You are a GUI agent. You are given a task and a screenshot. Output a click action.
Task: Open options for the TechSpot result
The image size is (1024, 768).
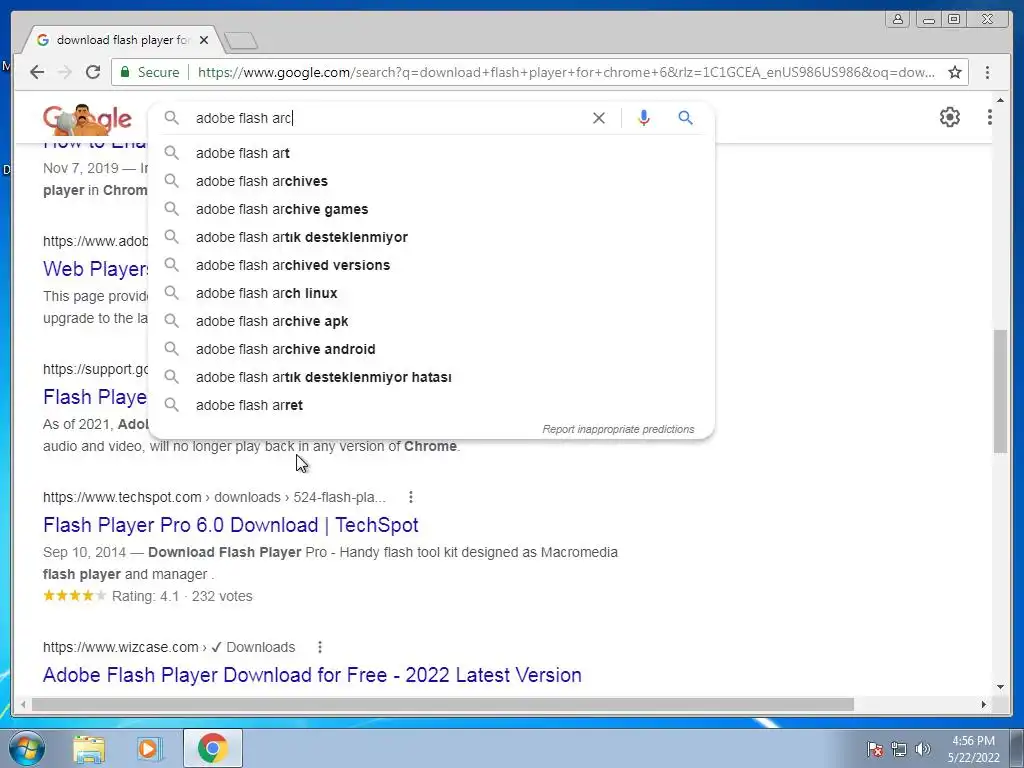click(411, 498)
